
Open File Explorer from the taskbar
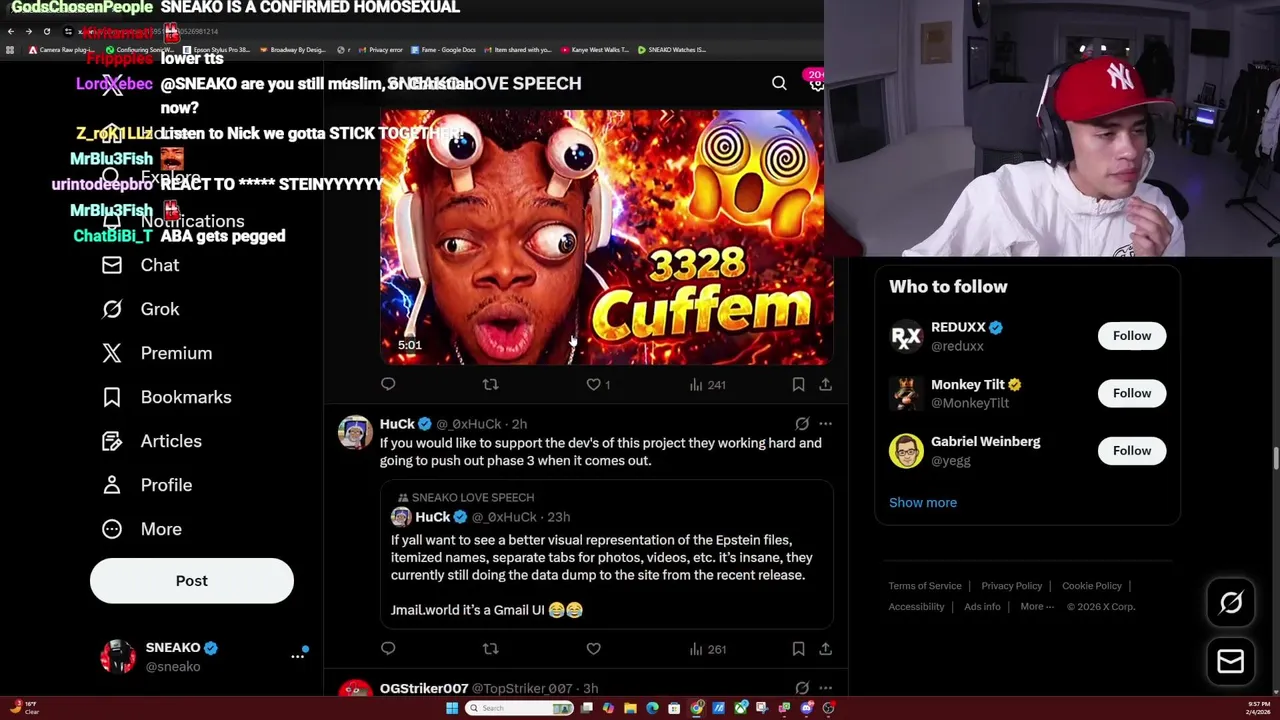click(630, 708)
